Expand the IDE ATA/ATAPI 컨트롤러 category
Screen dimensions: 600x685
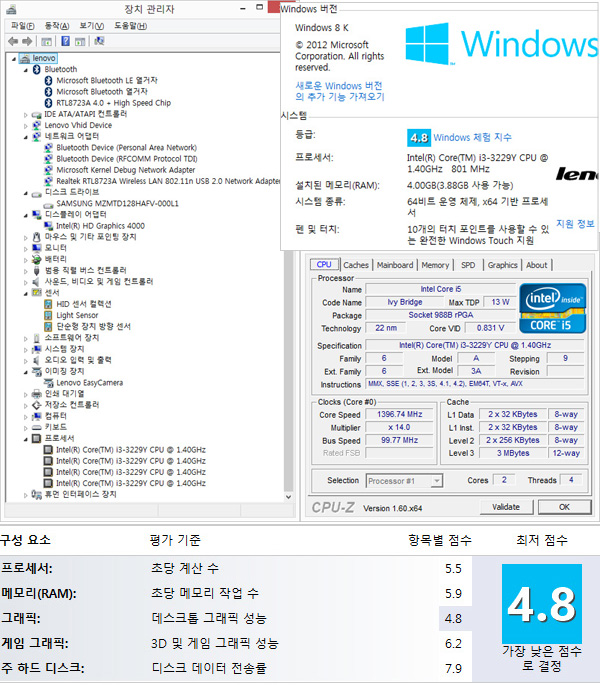pos(25,114)
